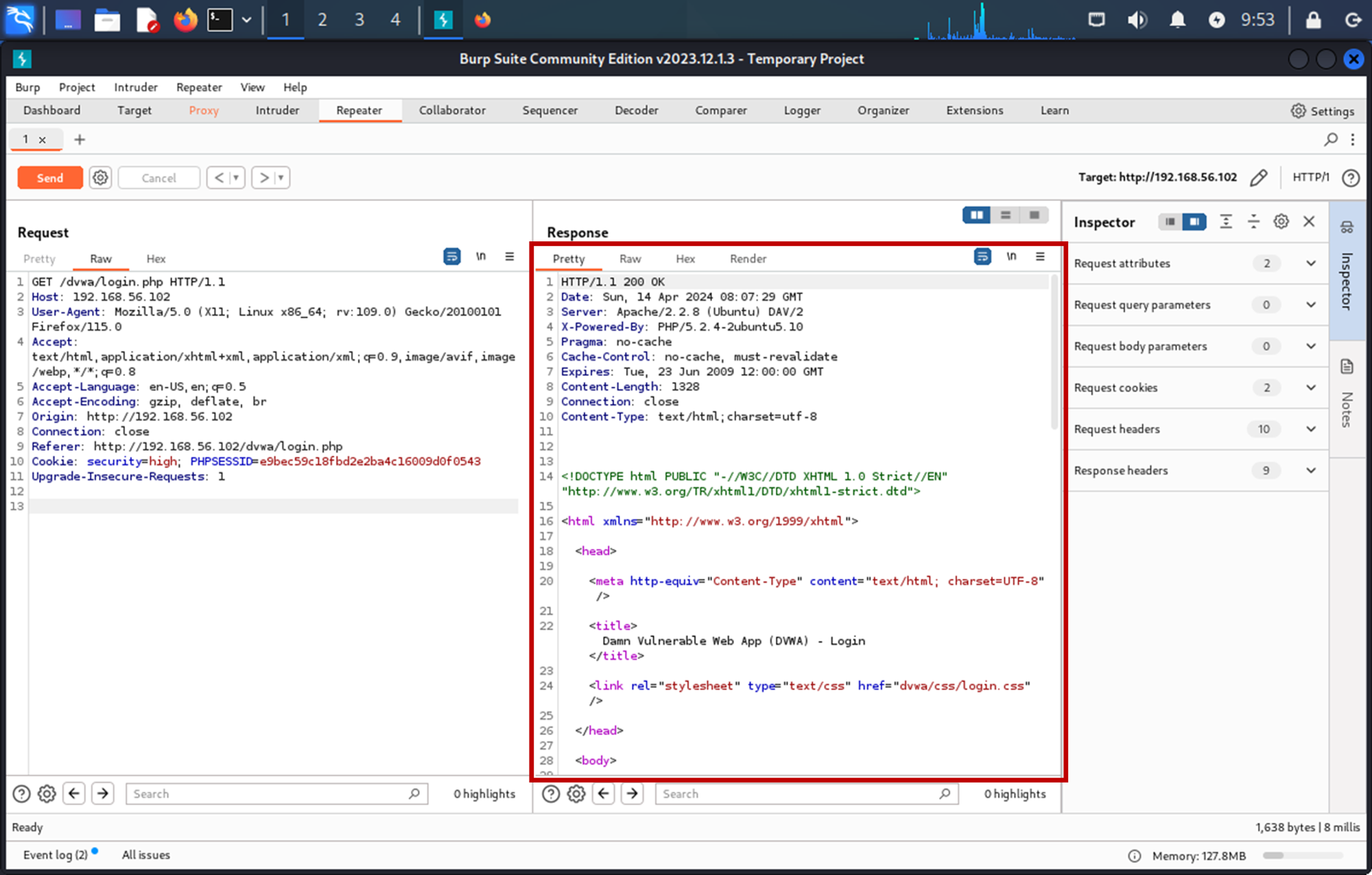Screen dimensions: 1372x875
Task: Toggle non-printable characters in the Response editor
Action: tap(1012, 256)
